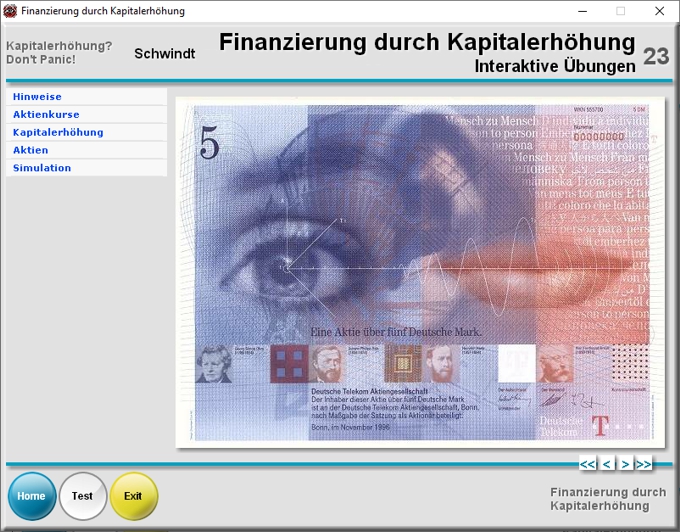Click the Deutsche Telekom share certificate image
680x532 pixels.
pyautogui.click(x=418, y=272)
